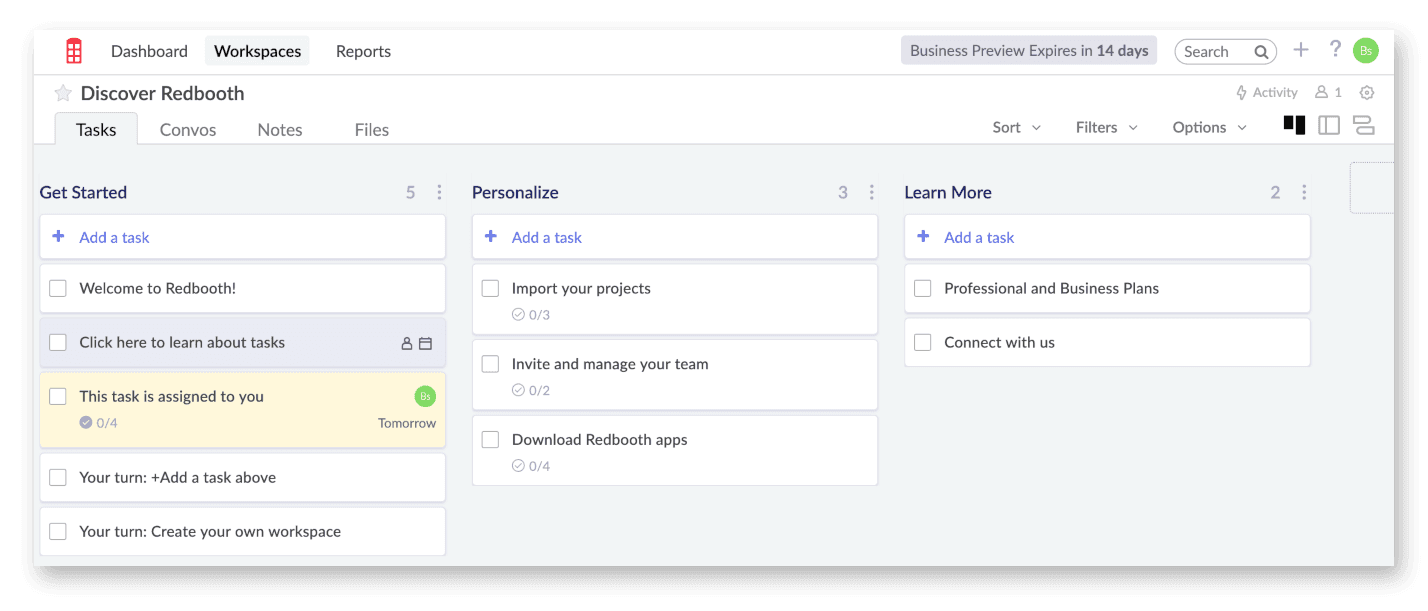The height and width of the screenshot is (611, 1428).
Task: Click Business Preview Expires in 14 days banner
Action: pos(1029,51)
